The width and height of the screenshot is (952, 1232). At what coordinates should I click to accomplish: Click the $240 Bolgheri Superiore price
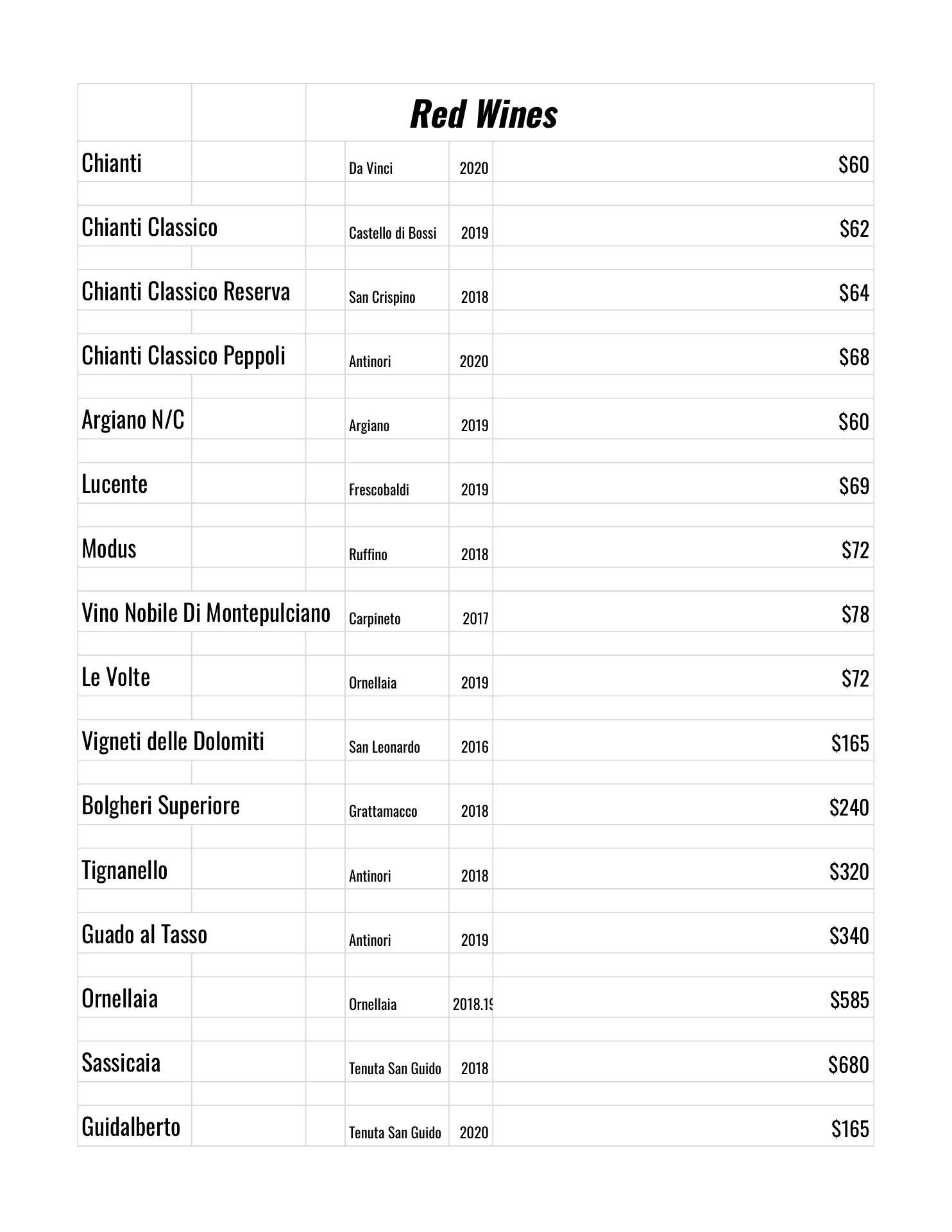[849, 807]
